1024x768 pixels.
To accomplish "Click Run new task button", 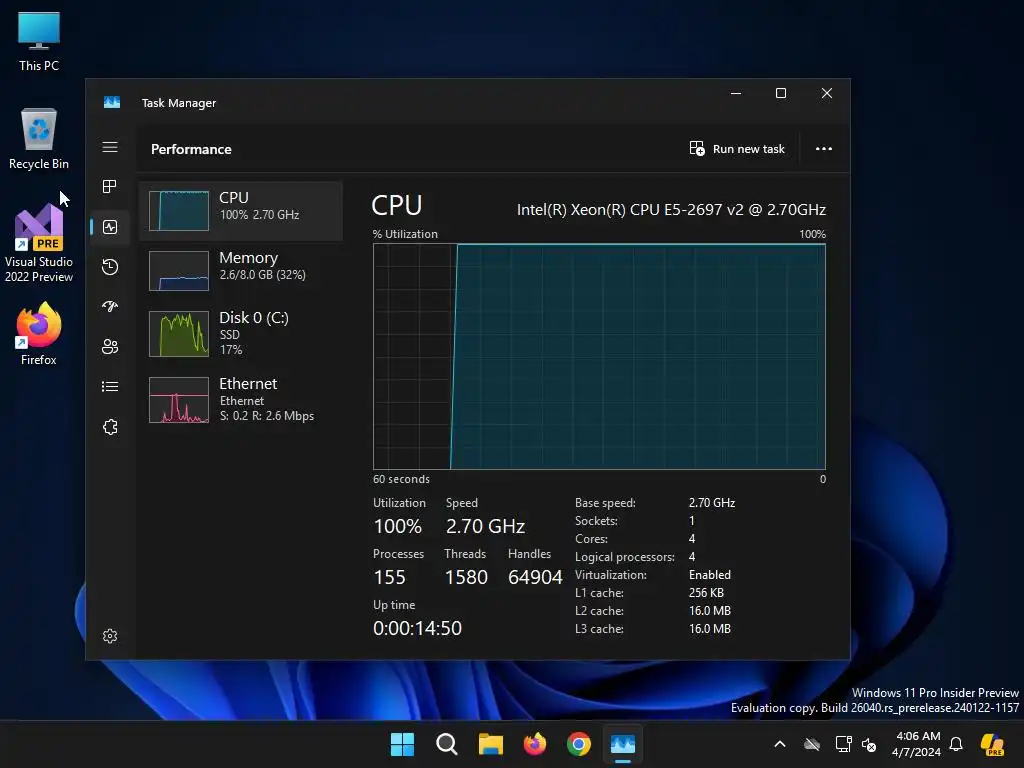I will coord(737,149).
